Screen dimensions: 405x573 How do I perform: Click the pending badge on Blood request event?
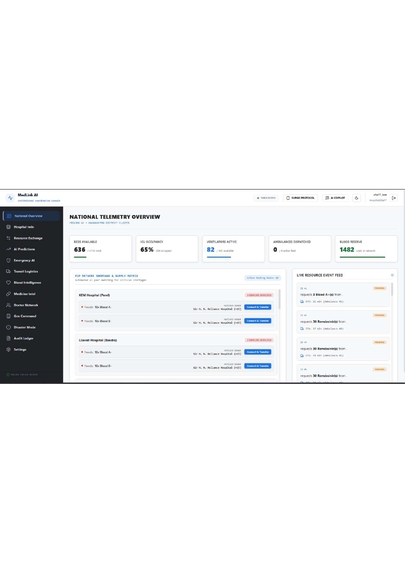point(379,288)
